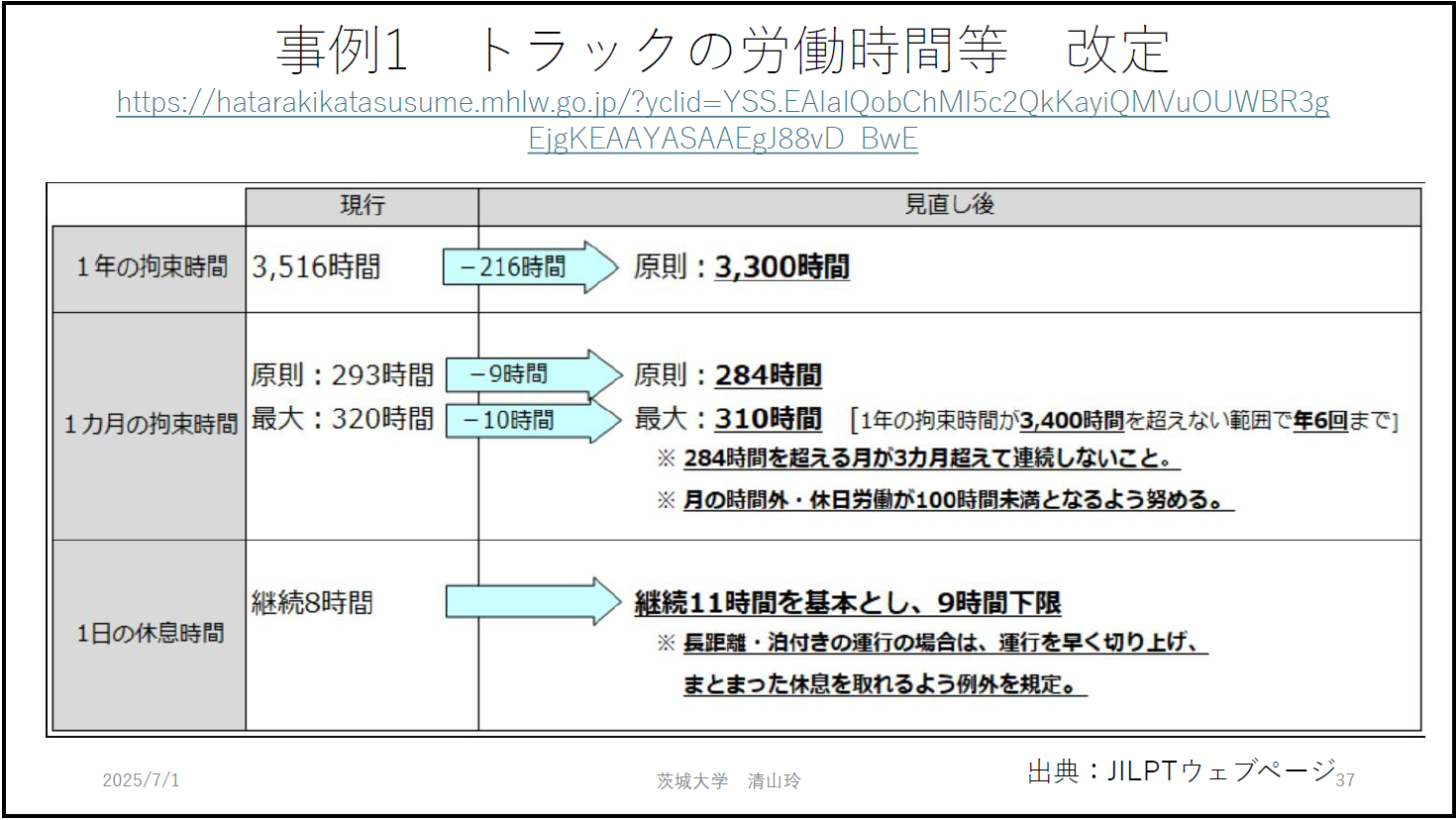Click the 現行 column header
Image resolution: width=1456 pixels, height=820 pixels.
[362, 206]
